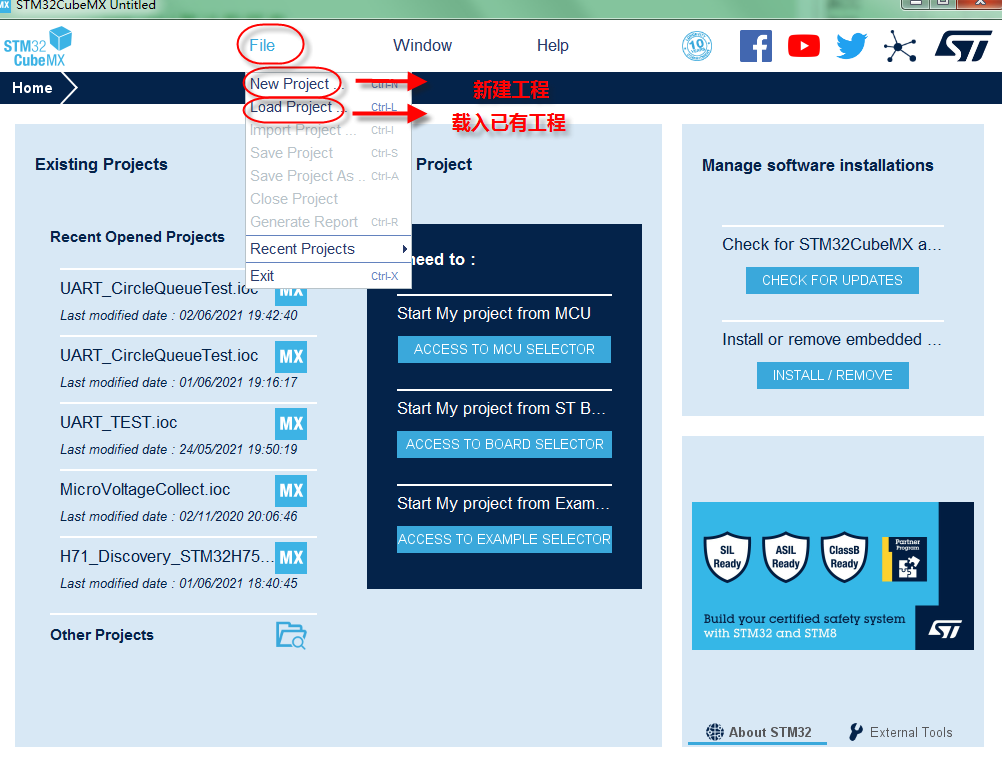Image resolution: width=1002 pixels, height=760 pixels.
Task: Click ACCESS TO MCU SELECTOR button
Action: (x=504, y=349)
